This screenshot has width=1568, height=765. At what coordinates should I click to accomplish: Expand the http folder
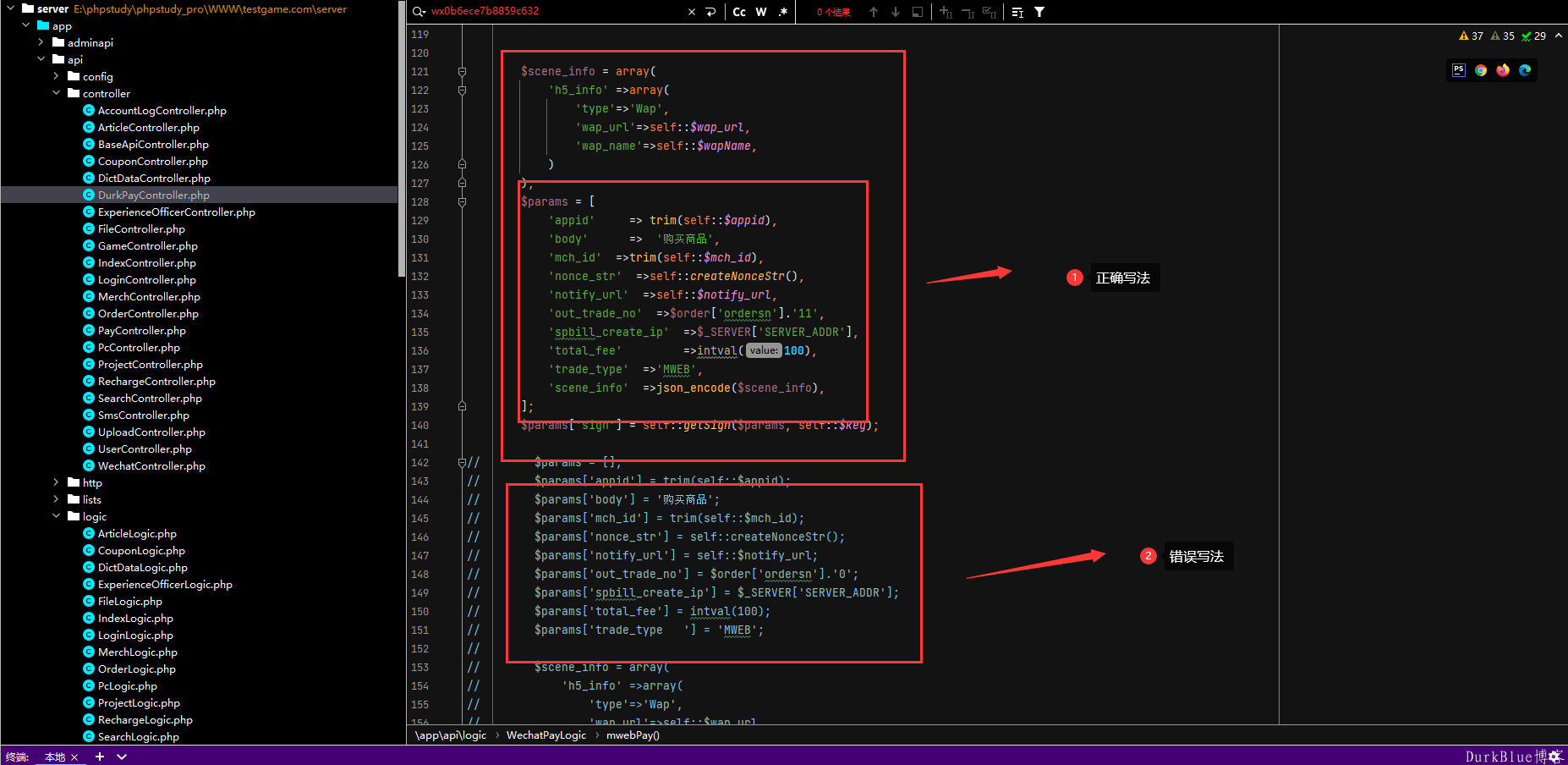click(x=57, y=482)
